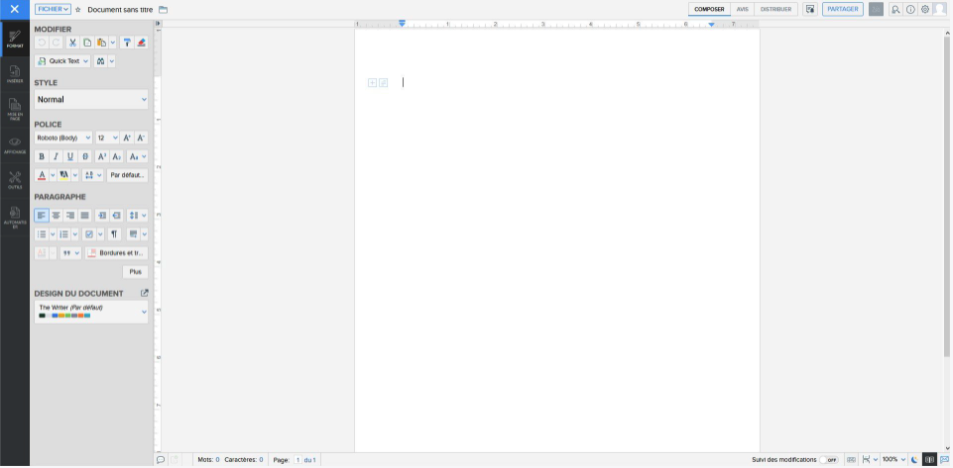Center-align the paragraph
The width and height of the screenshot is (953, 468).
(56, 215)
